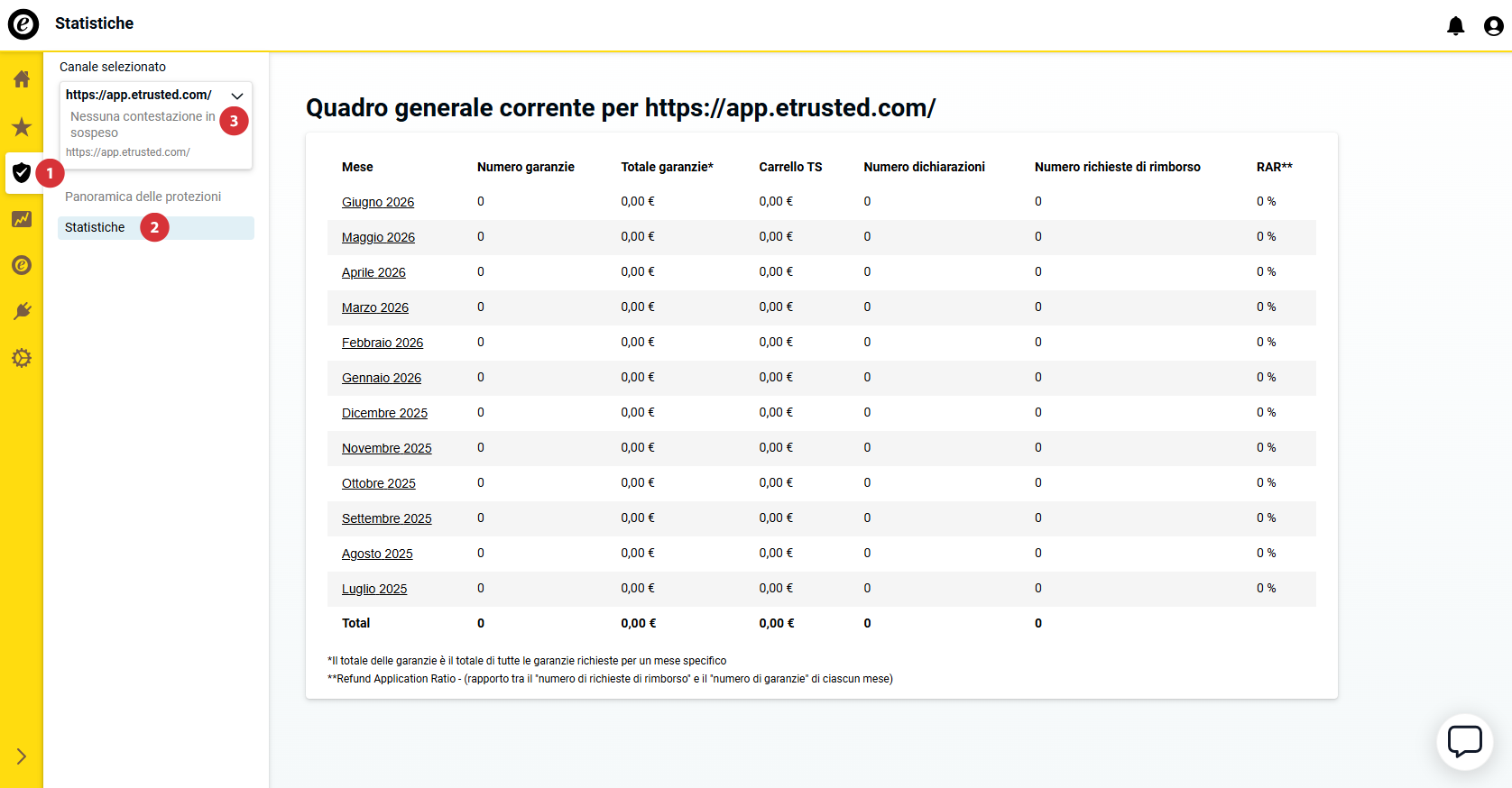
Task: Select Statistiche menu item
Action: (x=156, y=227)
